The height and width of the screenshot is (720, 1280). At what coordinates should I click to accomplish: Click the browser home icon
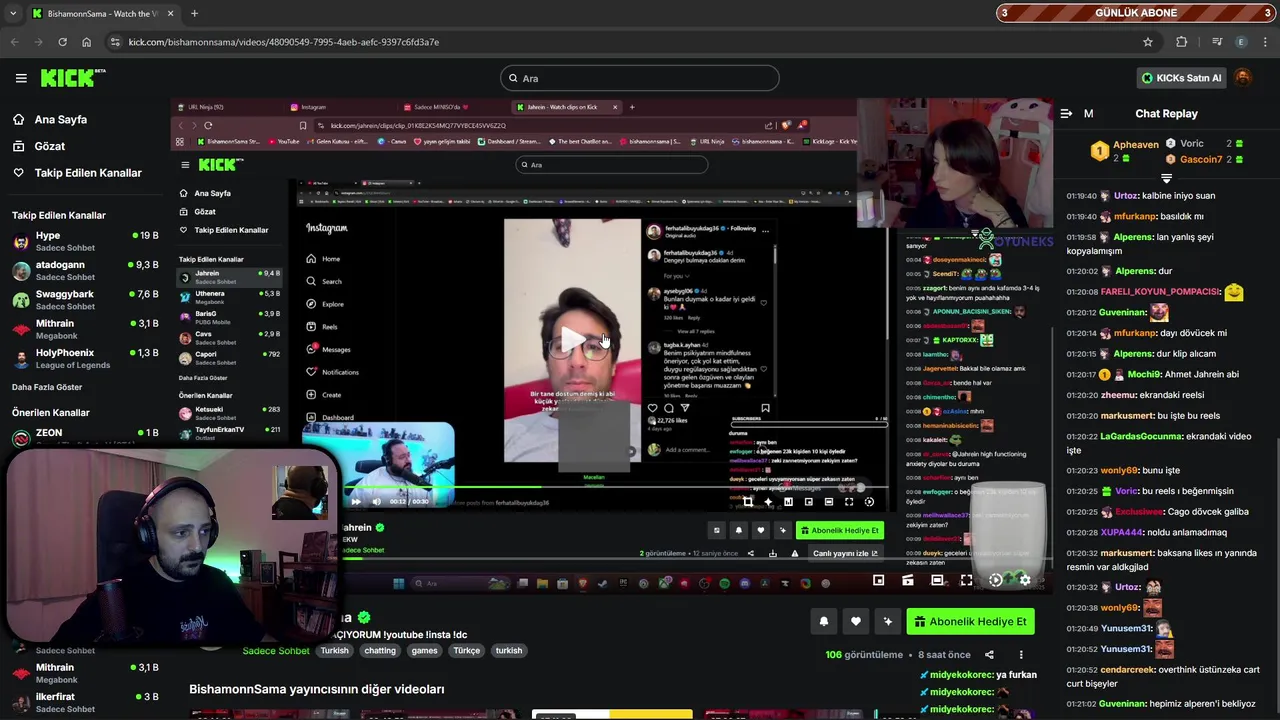point(86,42)
